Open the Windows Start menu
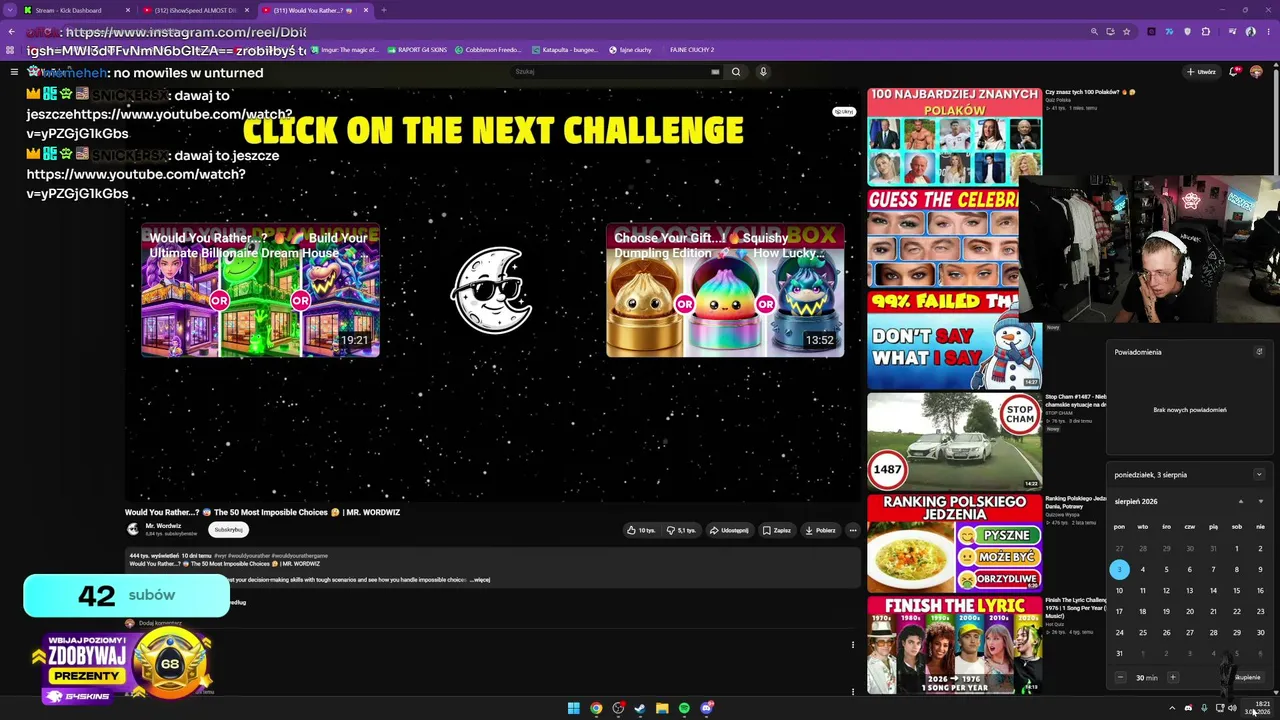The height and width of the screenshot is (720, 1280). [x=573, y=708]
